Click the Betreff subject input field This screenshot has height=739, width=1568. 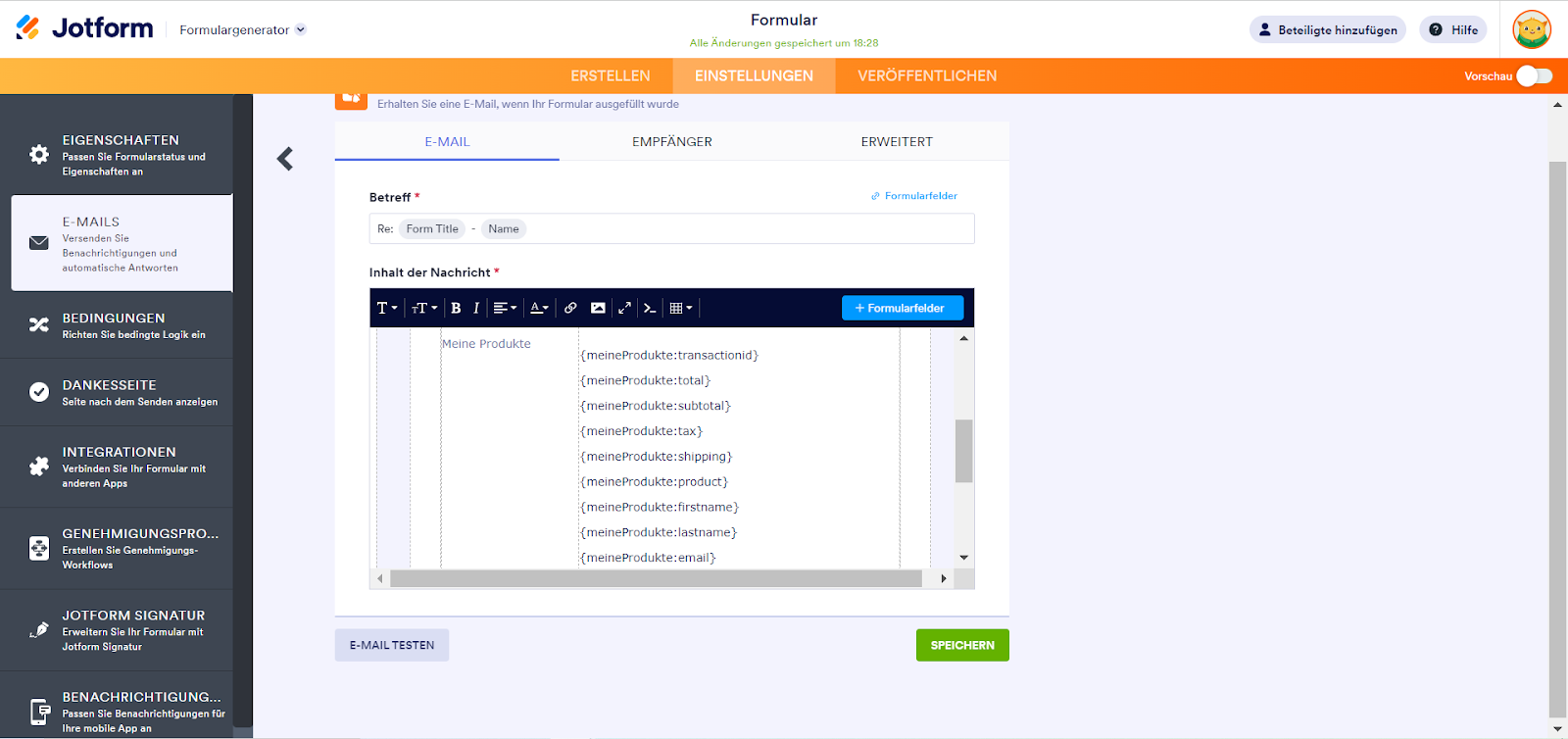click(672, 228)
